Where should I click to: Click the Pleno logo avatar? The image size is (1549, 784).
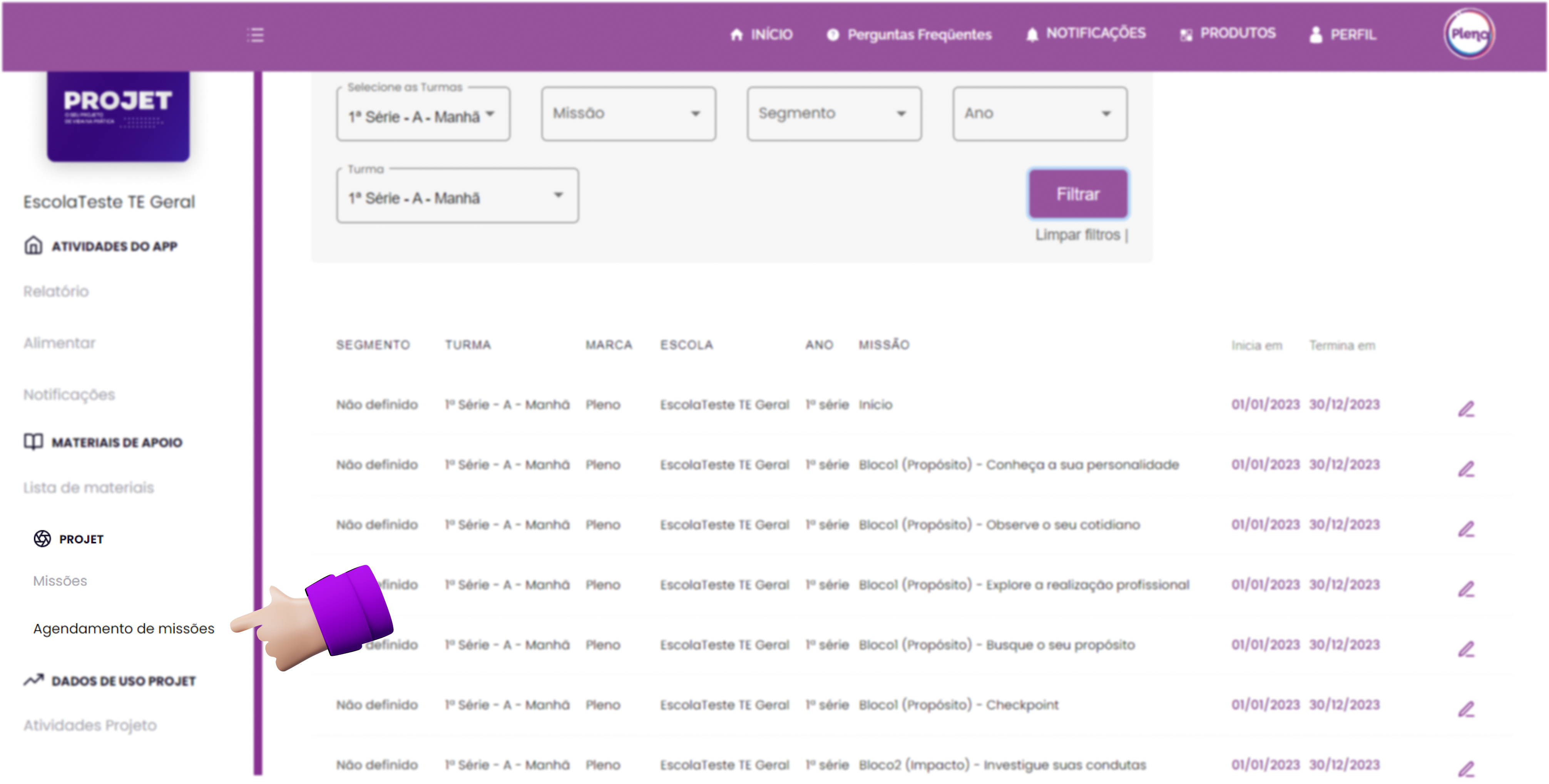(x=1469, y=34)
